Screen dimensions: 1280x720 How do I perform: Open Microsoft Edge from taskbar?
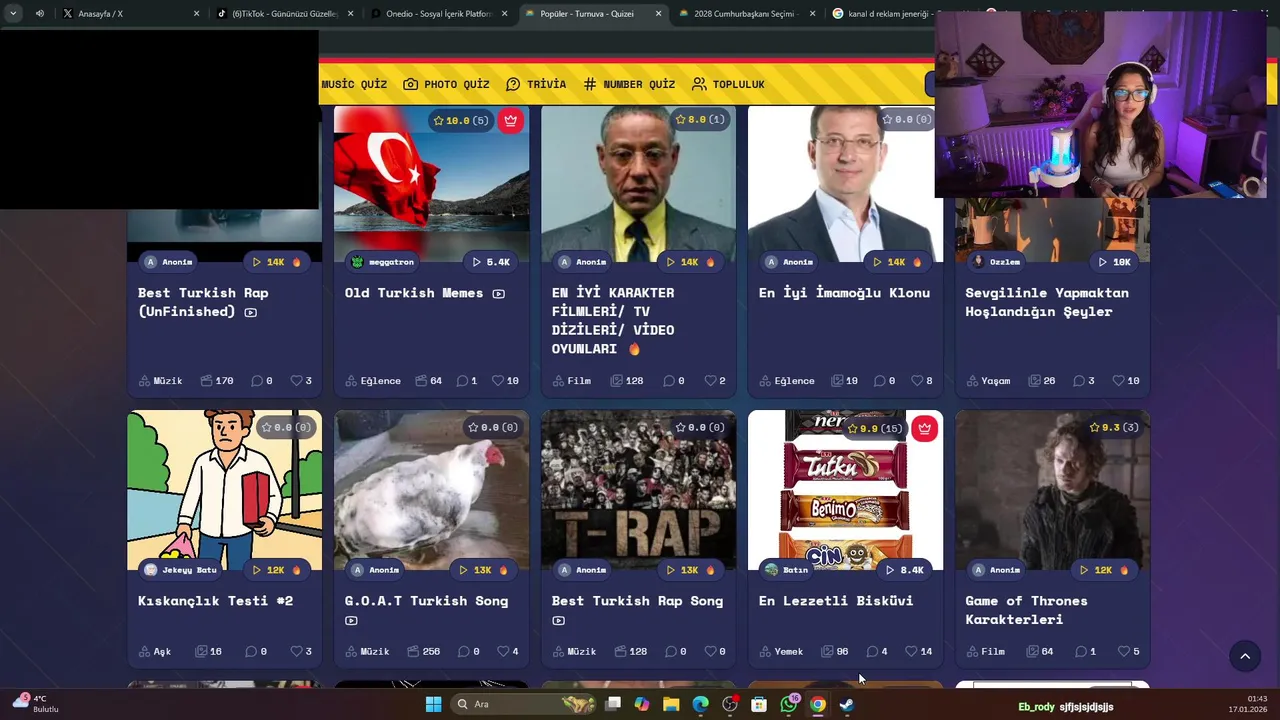[701, 704]
